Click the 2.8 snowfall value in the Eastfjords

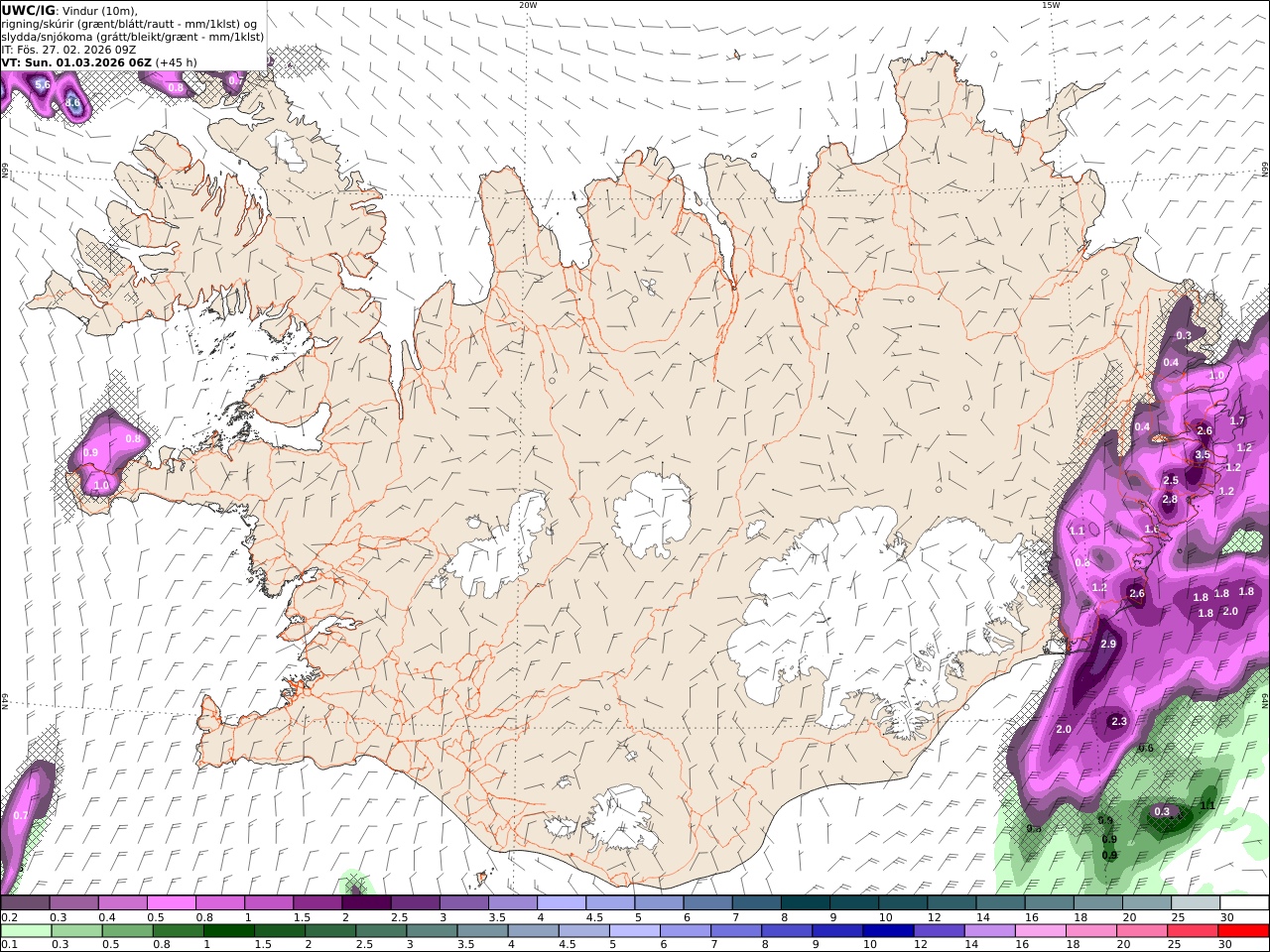coord(1169,499)
